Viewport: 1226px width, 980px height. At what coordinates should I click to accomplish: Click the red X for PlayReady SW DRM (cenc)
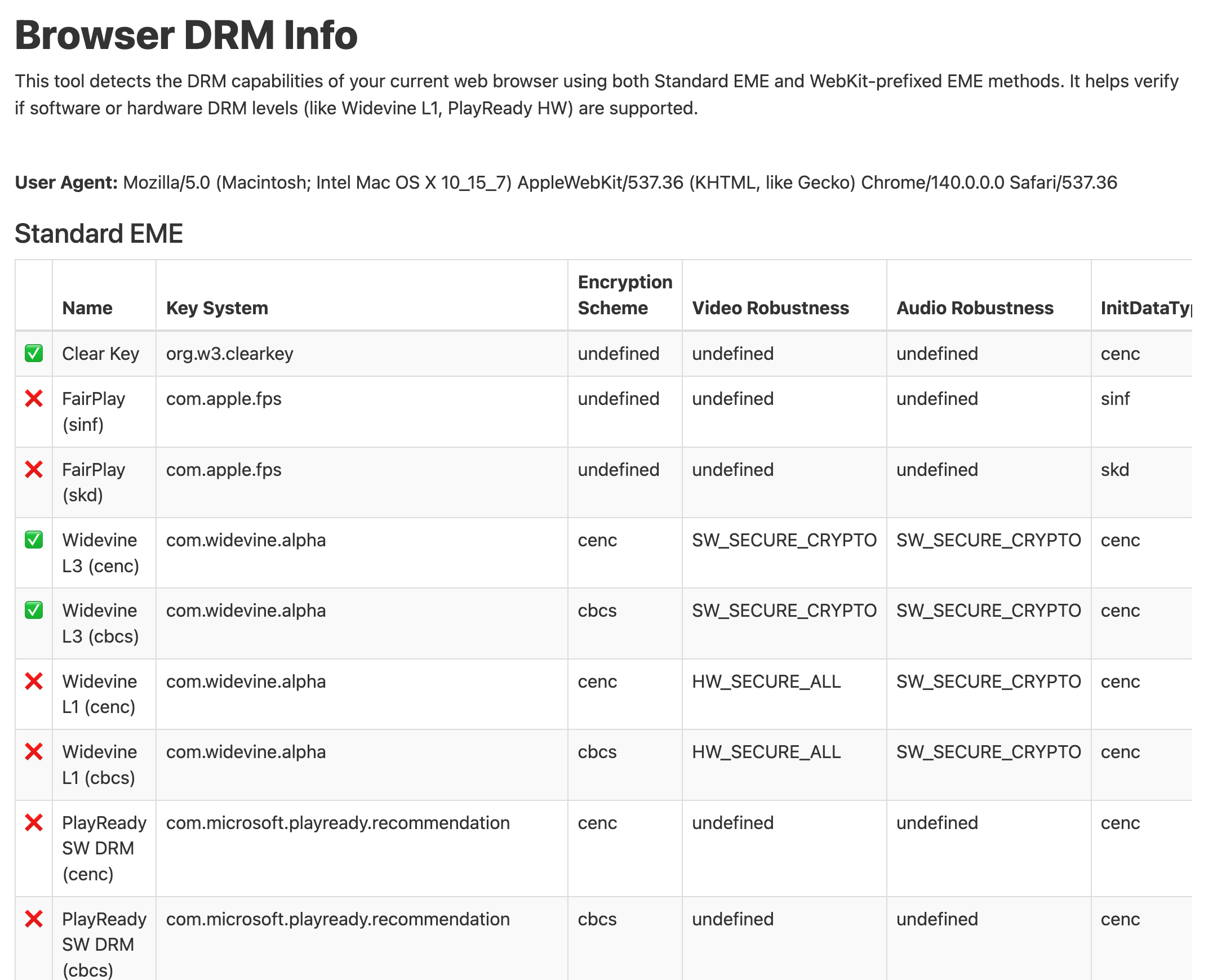point(34,822)
